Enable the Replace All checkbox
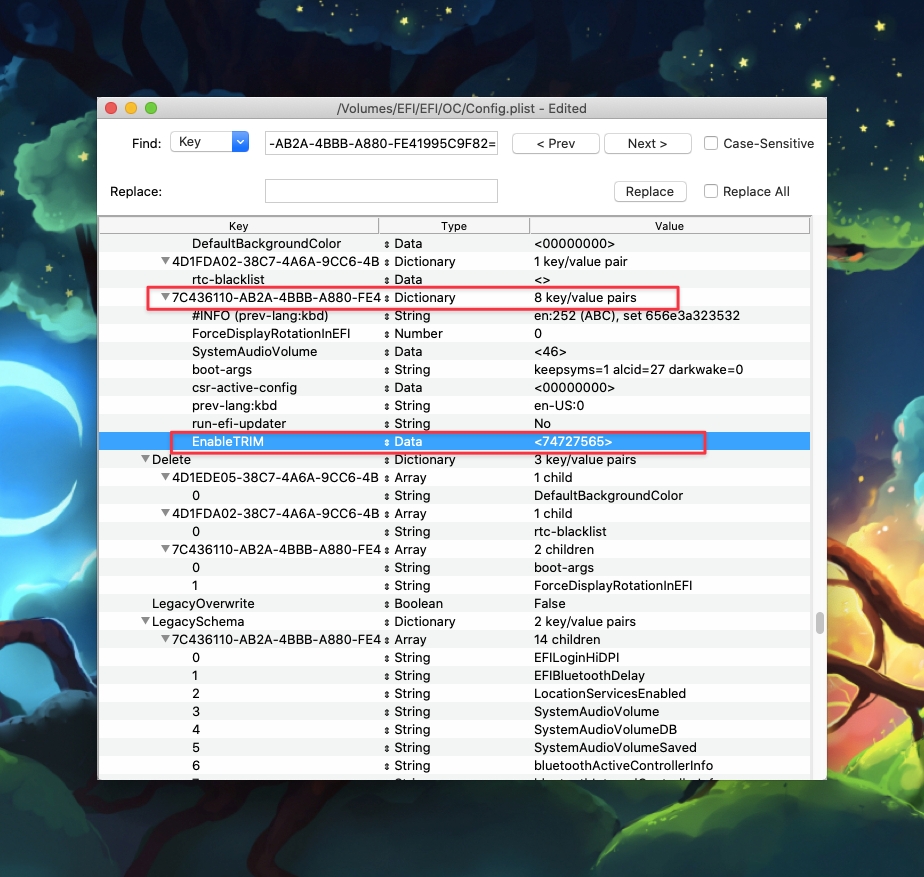The height and width of the screenshot is (877, 924). pos(711,191)
